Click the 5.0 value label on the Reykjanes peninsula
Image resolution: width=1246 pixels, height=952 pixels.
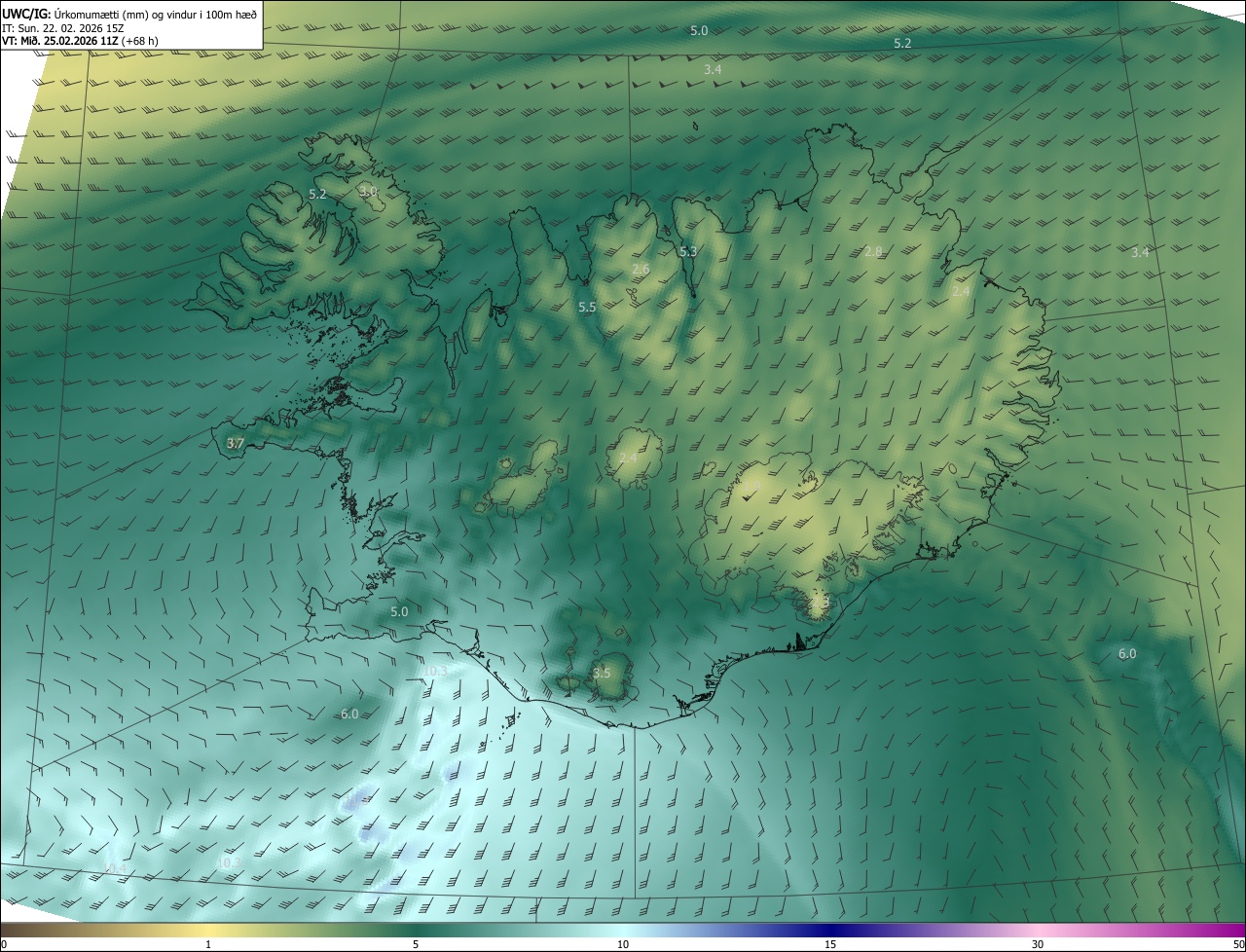coord(399,611)
